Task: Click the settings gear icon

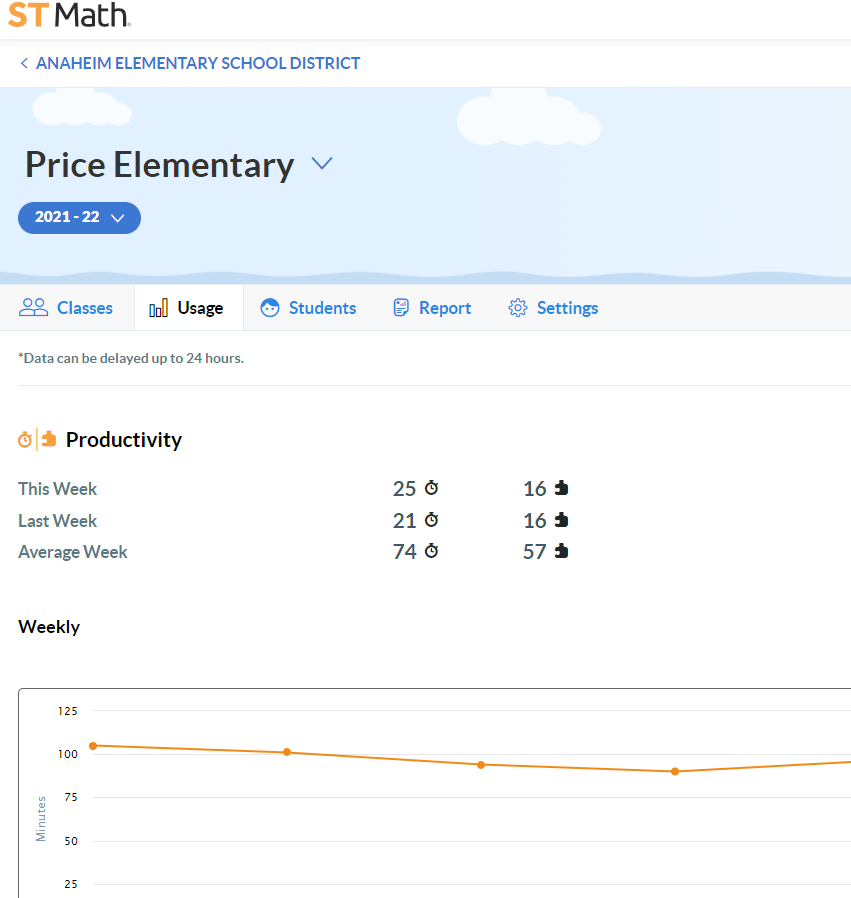Action: coord(518,308)
